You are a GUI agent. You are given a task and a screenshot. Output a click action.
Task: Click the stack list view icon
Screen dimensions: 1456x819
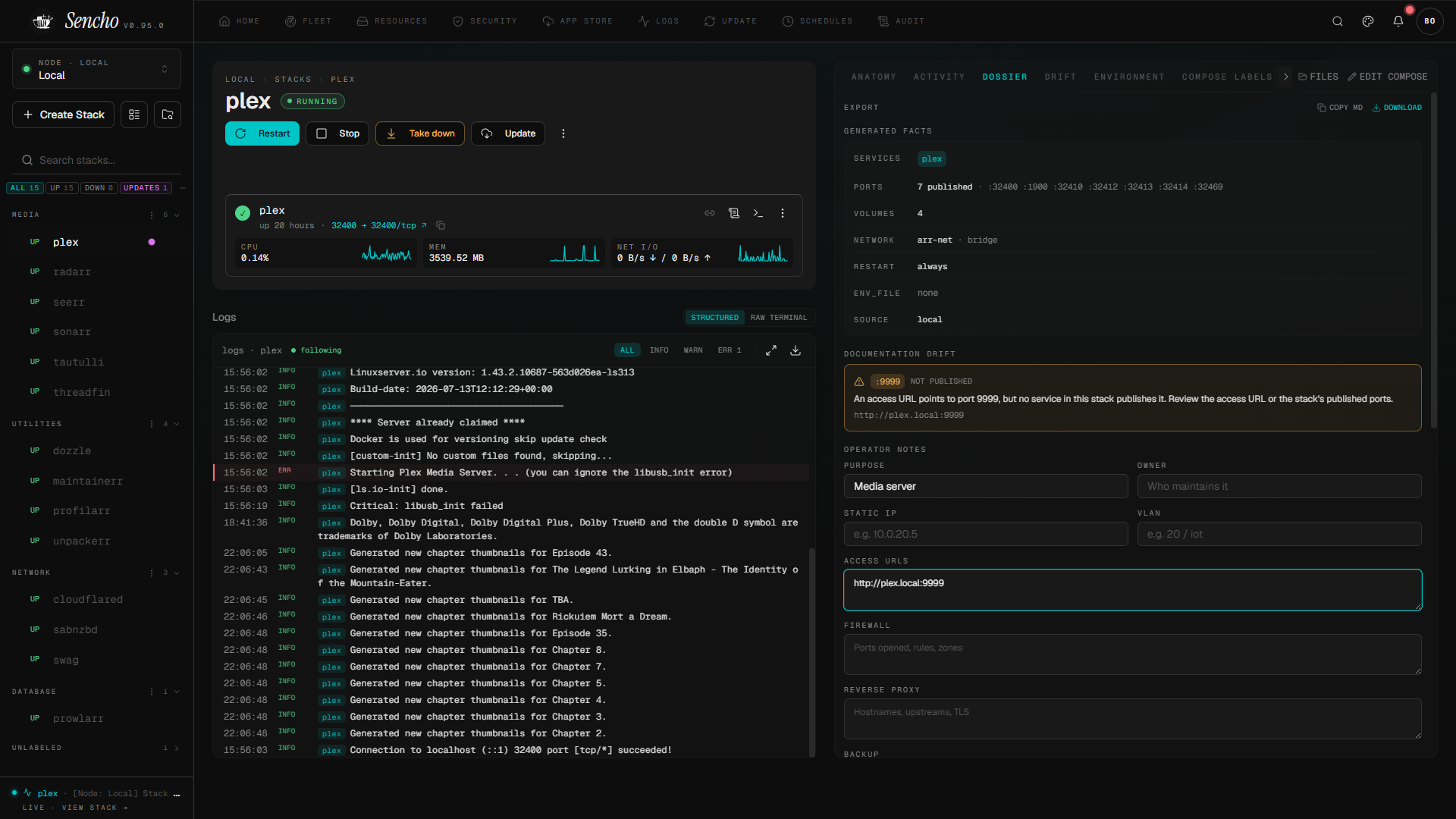[134, 115]
